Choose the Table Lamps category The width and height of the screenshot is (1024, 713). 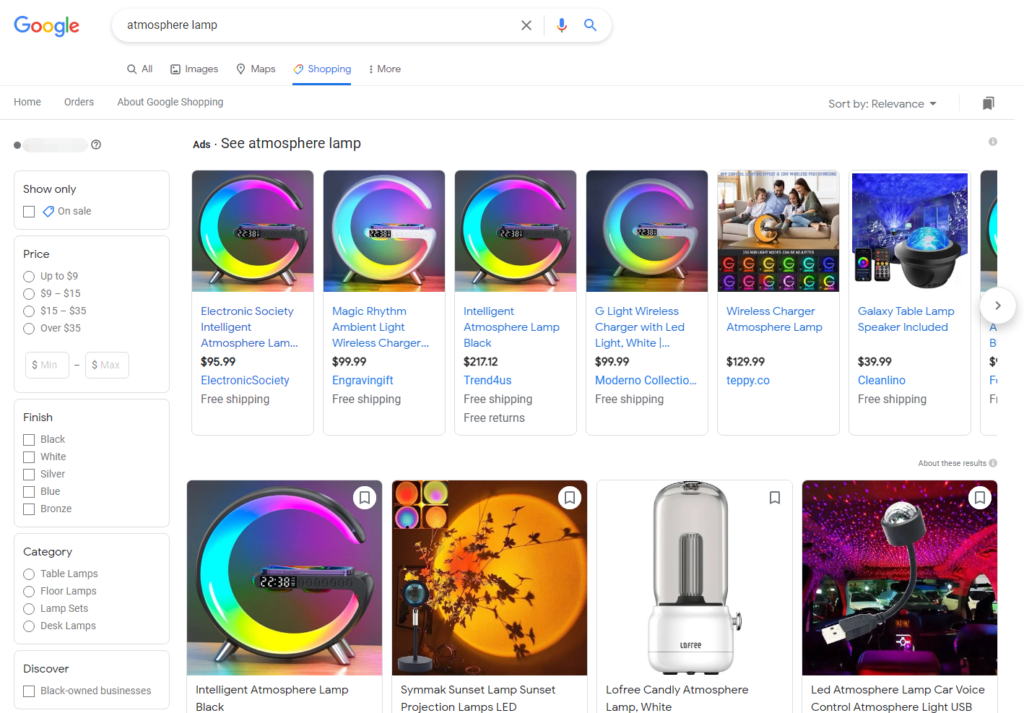point(29,574)
